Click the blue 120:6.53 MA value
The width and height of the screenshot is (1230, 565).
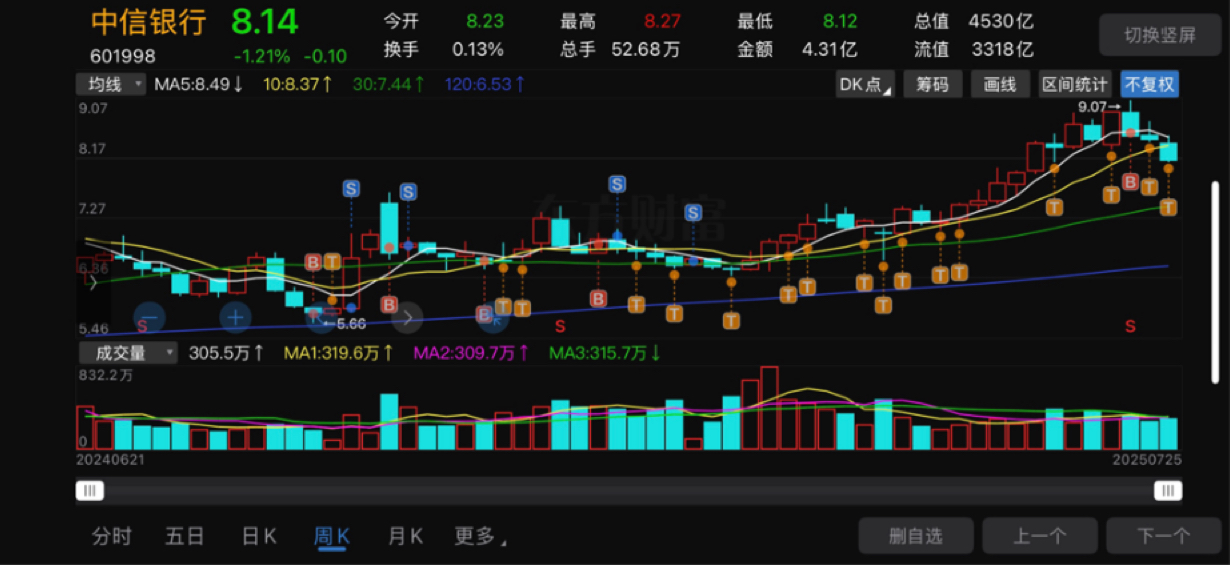(x=485, y=85)
